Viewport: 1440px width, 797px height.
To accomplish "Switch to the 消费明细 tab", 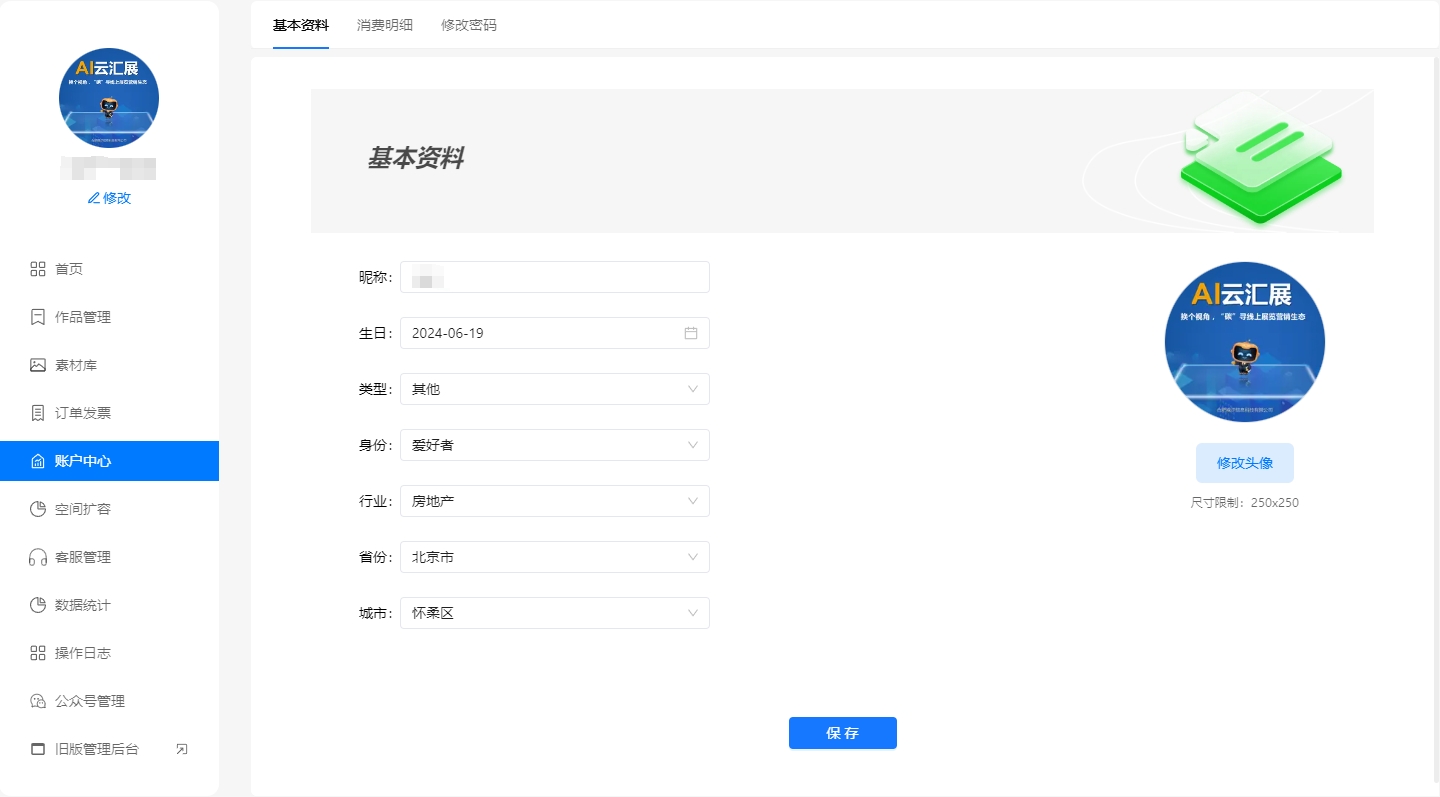I will click(384, 26).
